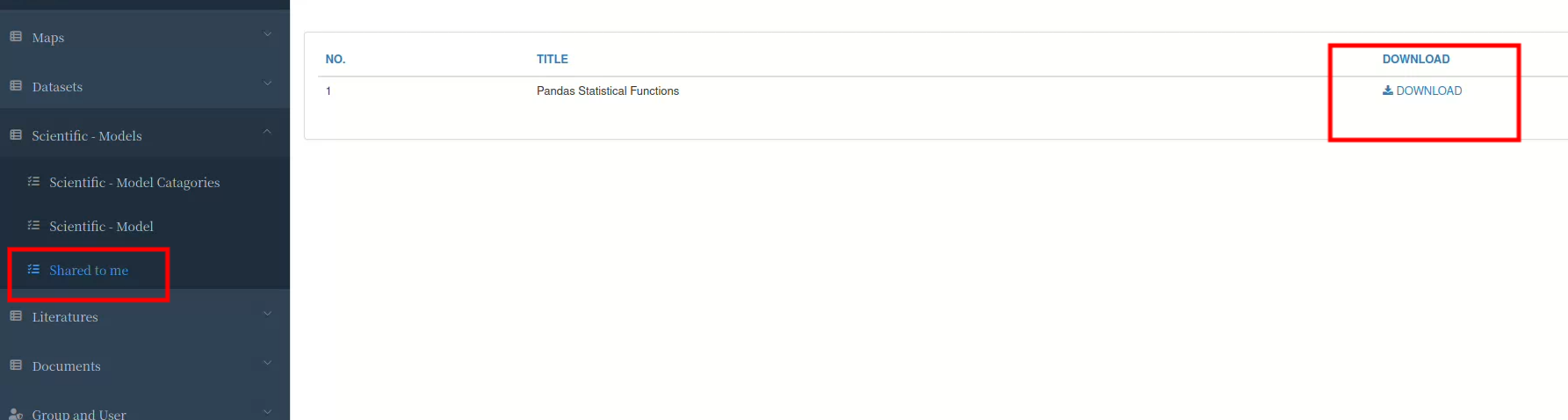Click the Pandas Statistical Functions row title
The image size is (1568, 420).
coord(608,91)
